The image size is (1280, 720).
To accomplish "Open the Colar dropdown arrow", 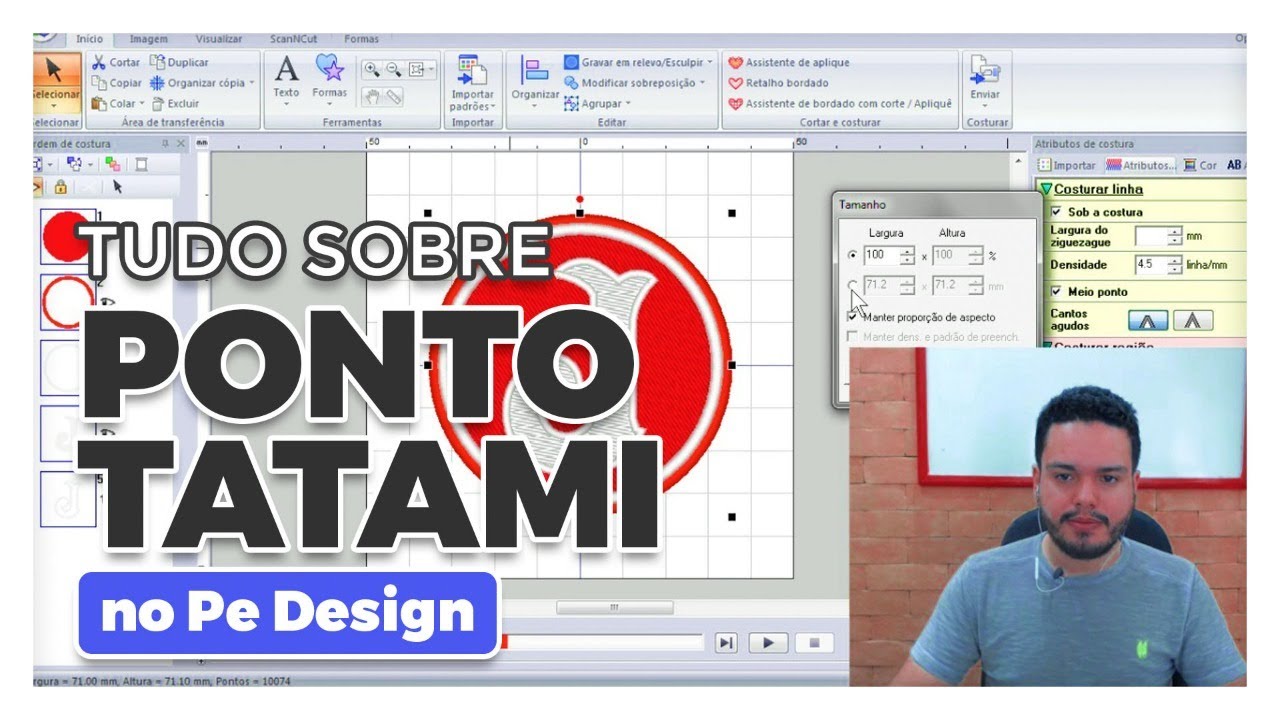I will [142, 103].
